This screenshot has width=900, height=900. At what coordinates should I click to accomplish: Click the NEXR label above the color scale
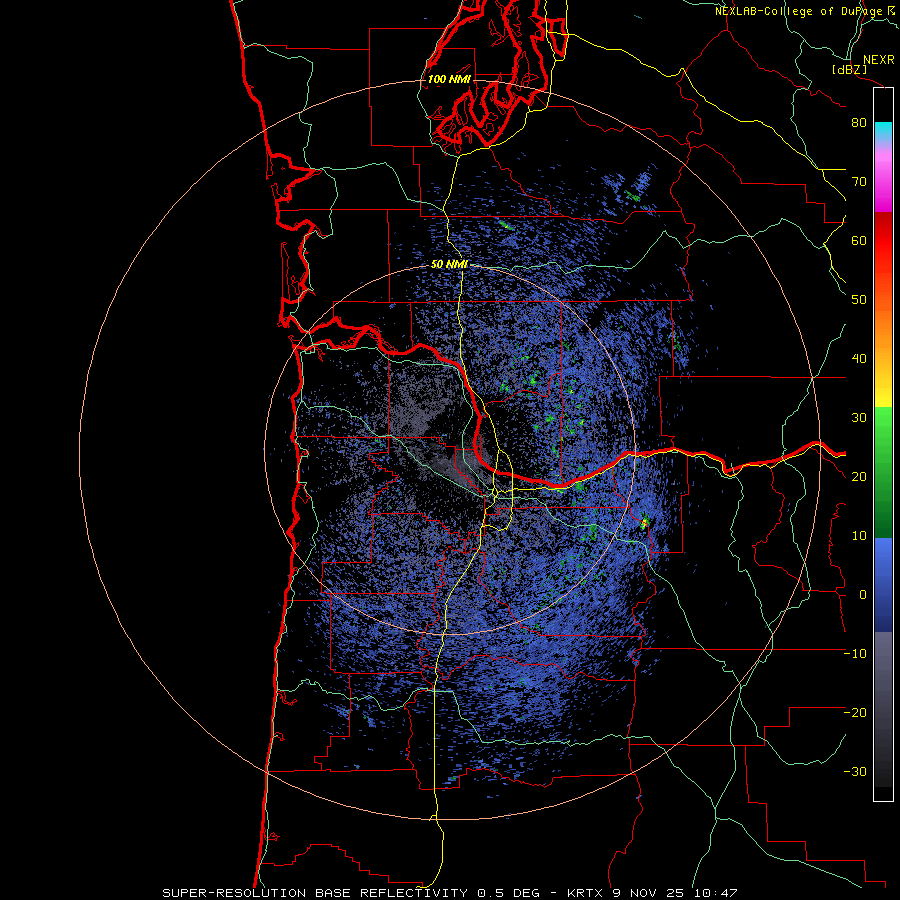tap(878, 60)
